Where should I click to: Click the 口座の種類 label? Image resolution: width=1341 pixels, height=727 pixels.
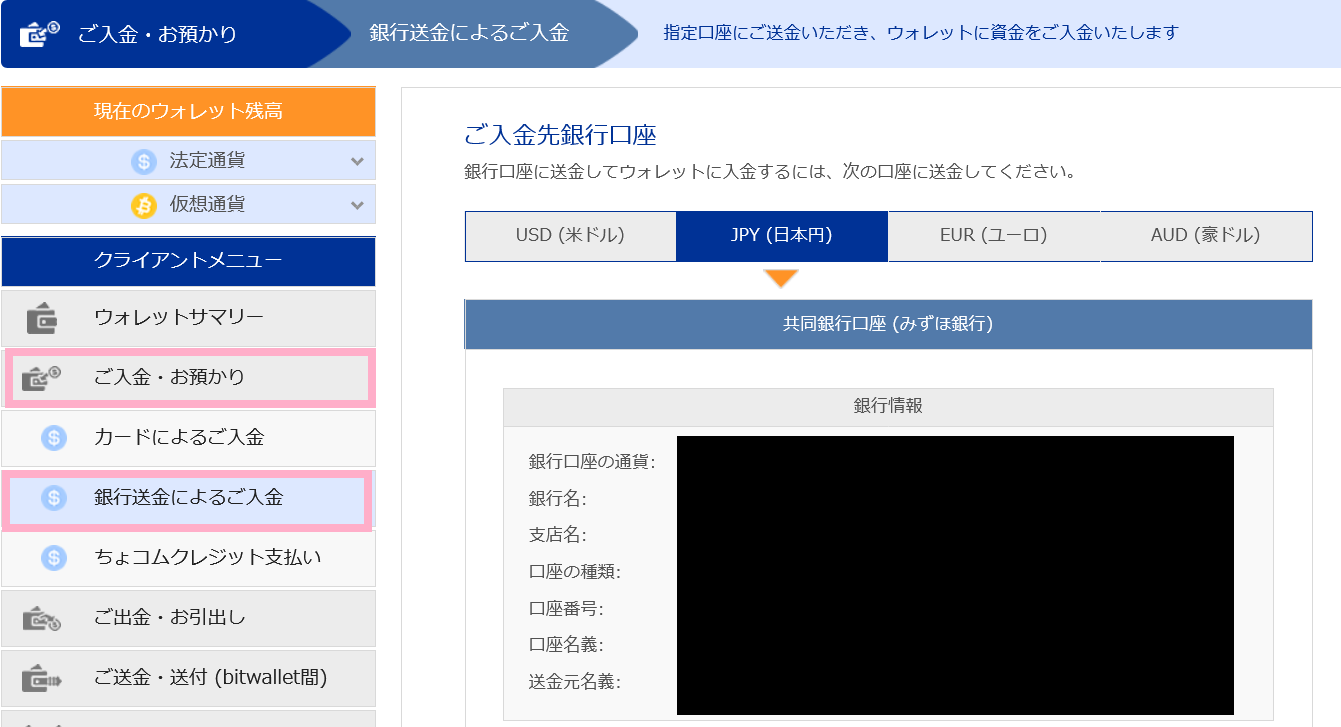[x=574, y=573]
